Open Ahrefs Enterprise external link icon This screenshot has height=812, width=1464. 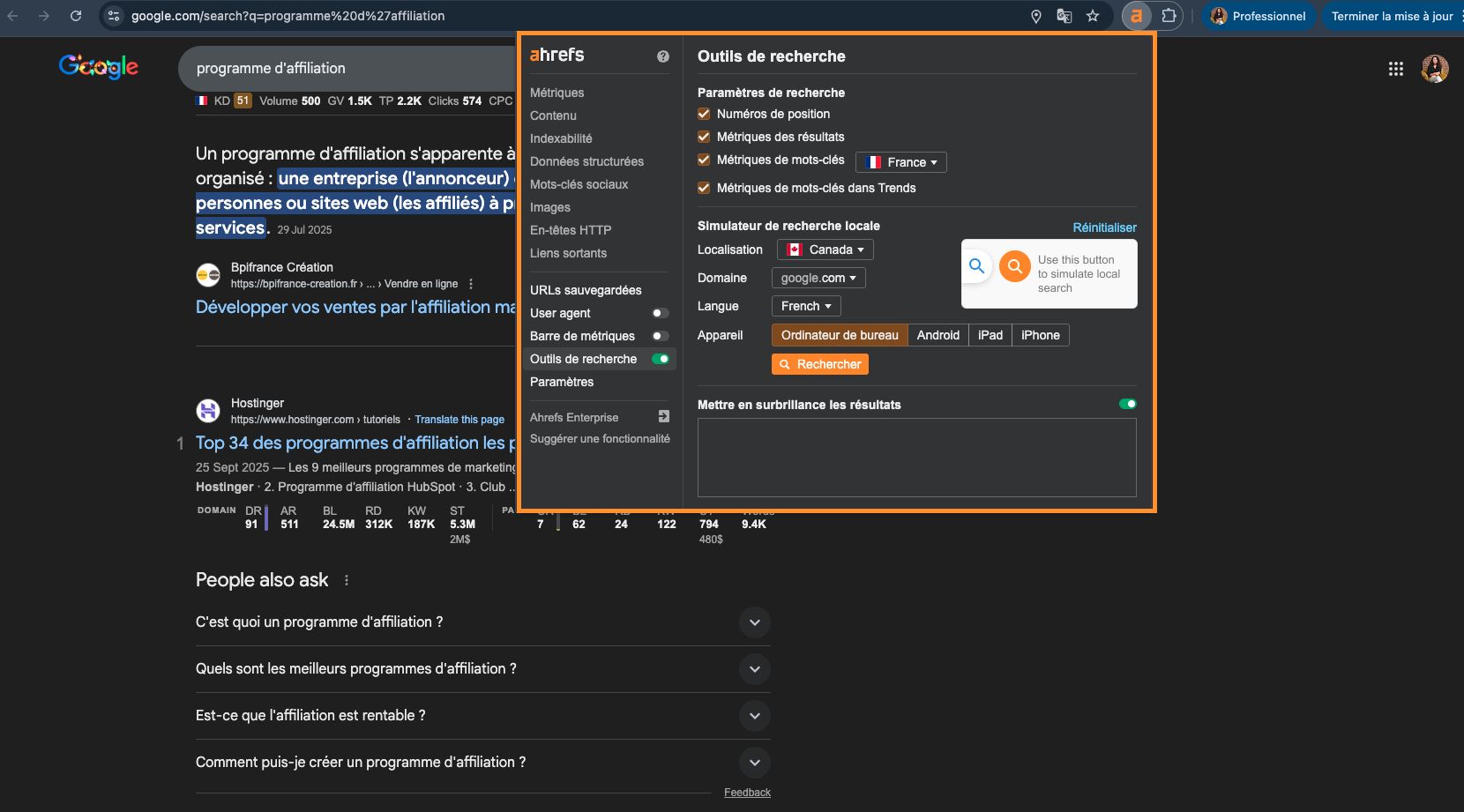(x=664, y=416)
